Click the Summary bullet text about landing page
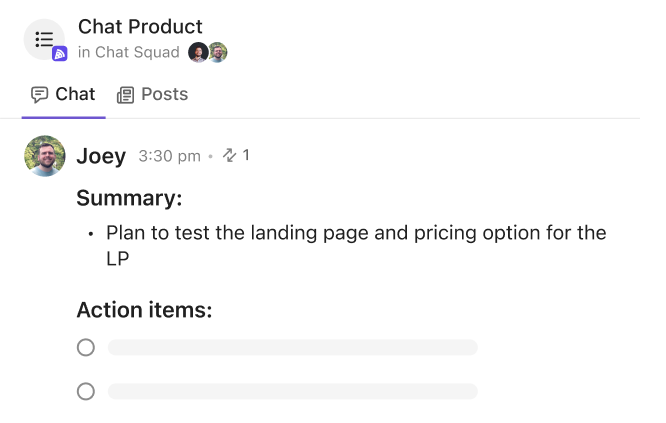This screenshot has height=423, width=666. [x=356, y=245]
